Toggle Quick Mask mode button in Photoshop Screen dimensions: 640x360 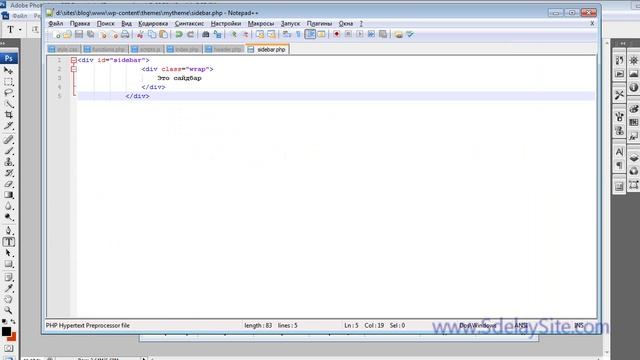(x=8, y=349)
